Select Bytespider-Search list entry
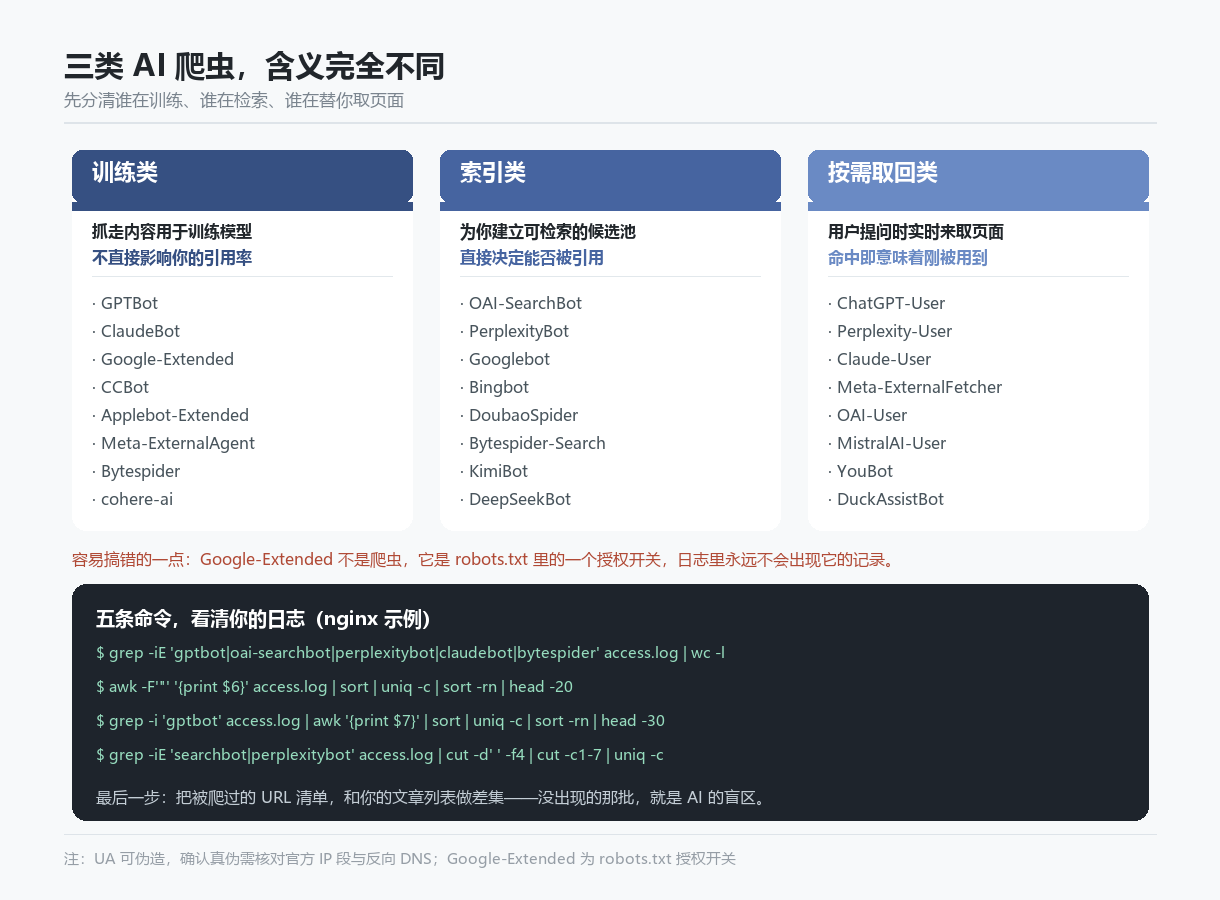This screenshot has height=900, width=1220. pos(533,443)
